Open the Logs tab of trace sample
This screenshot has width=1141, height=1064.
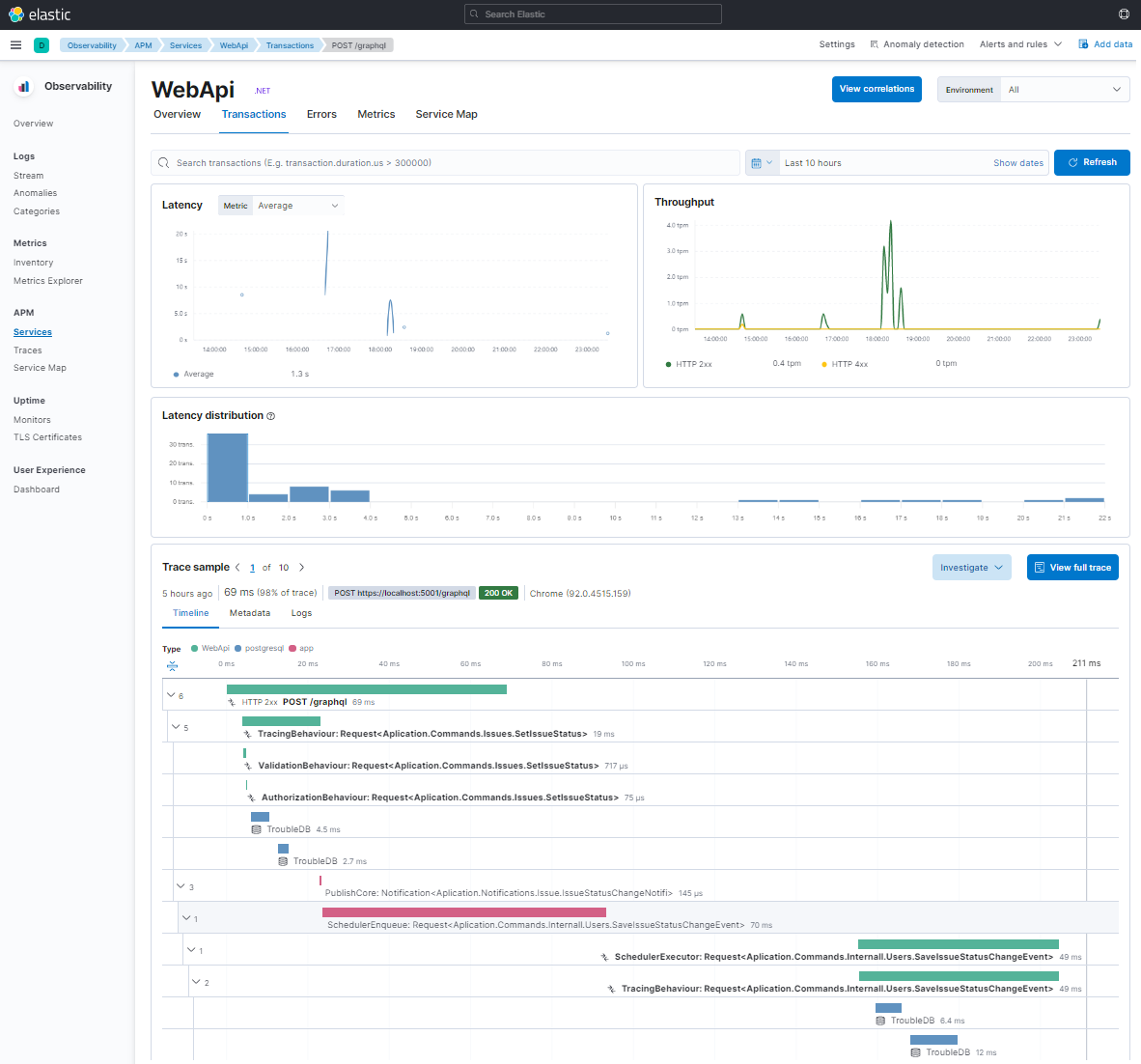[x=301, y=613]
